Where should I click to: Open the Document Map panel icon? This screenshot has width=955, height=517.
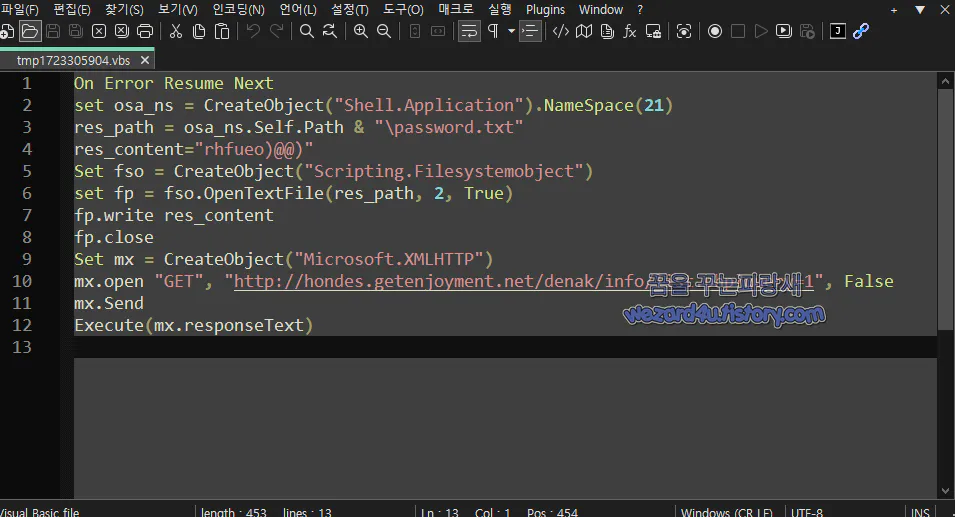[584, 31]
